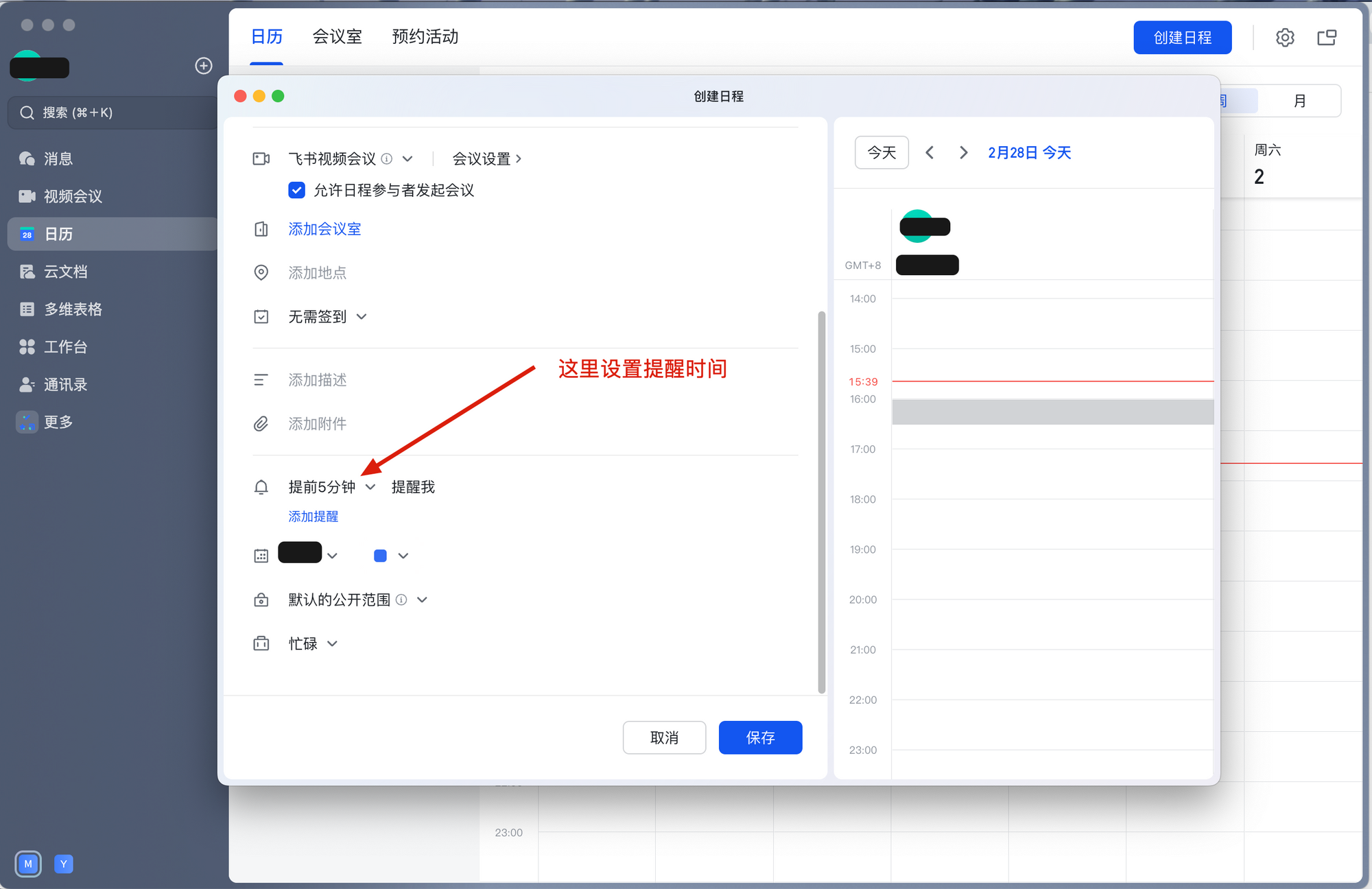
Task: Go to previous day with left arrow
Action: click(930, 152)
